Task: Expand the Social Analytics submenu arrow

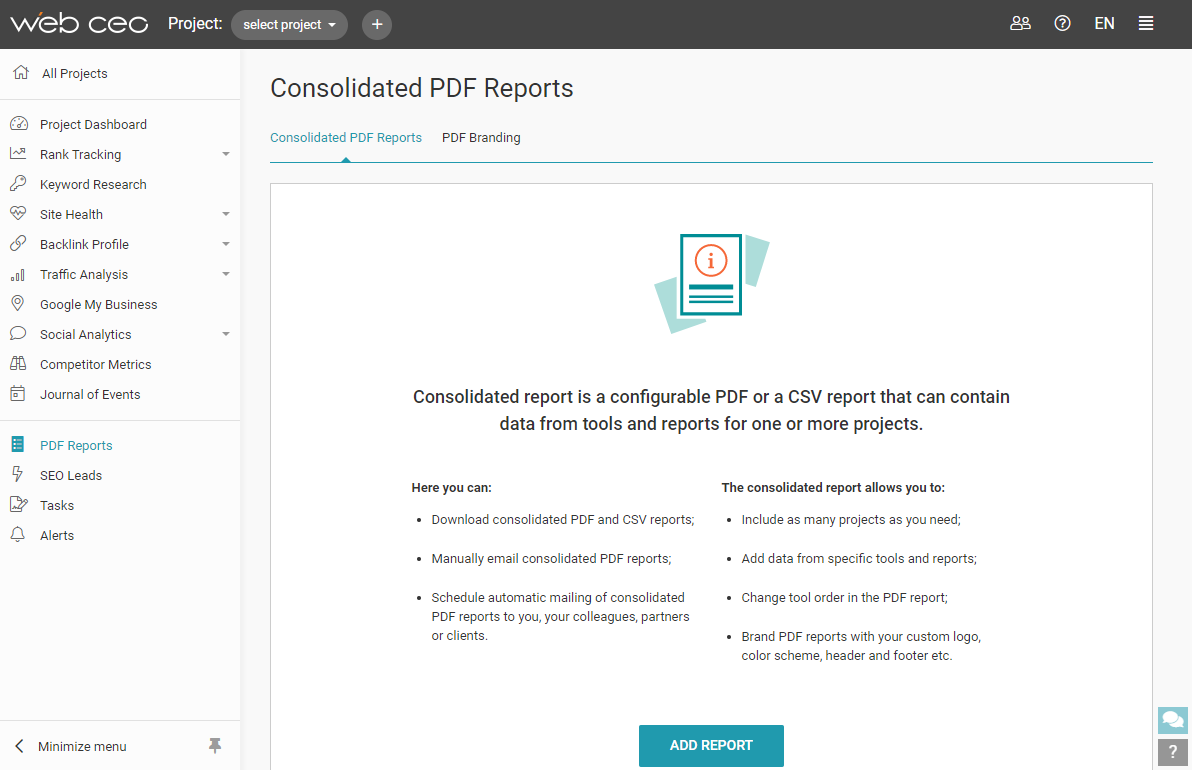Action: tap(226, 334)
